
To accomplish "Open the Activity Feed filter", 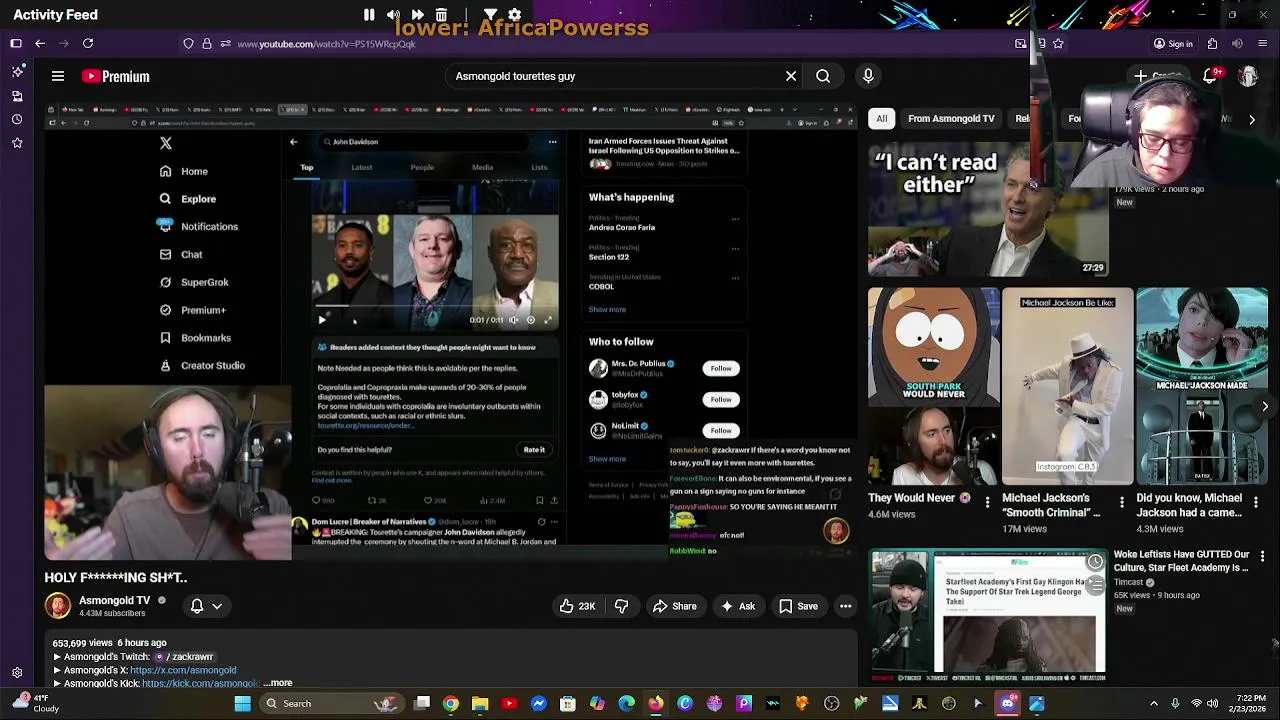I will [x=490, y=15].
